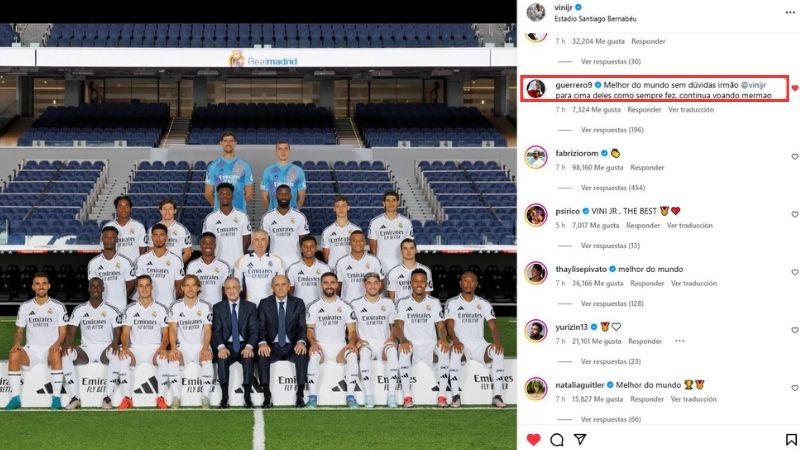The width and height of the screenshot is (800, 450).
Task: Like fabriziorom's comment
Action: tap(794, 157)
